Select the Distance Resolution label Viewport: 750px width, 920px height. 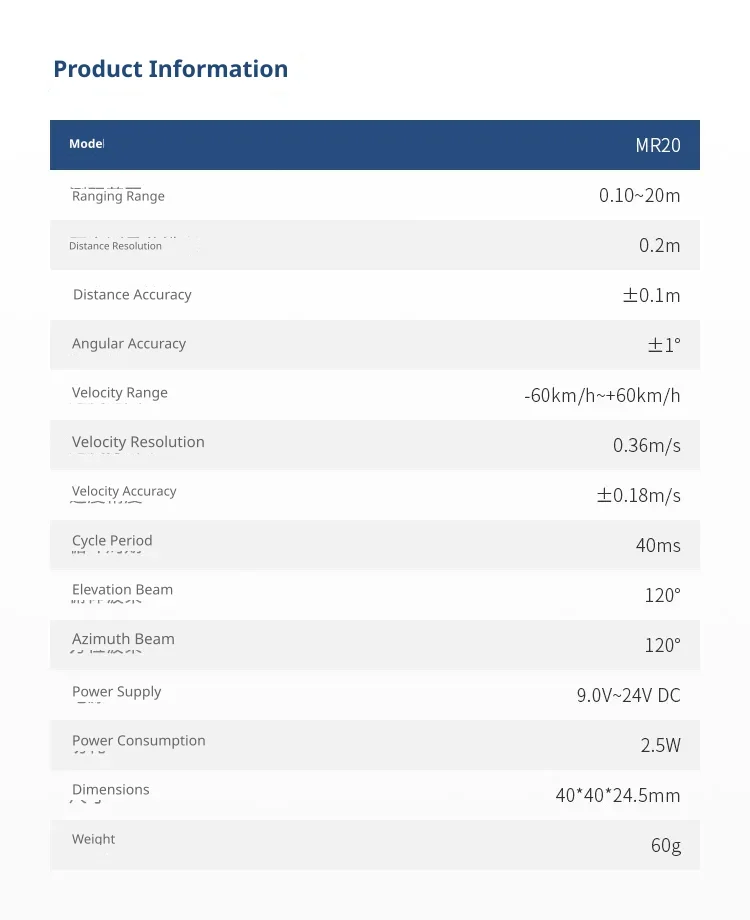tap(115, 246)
